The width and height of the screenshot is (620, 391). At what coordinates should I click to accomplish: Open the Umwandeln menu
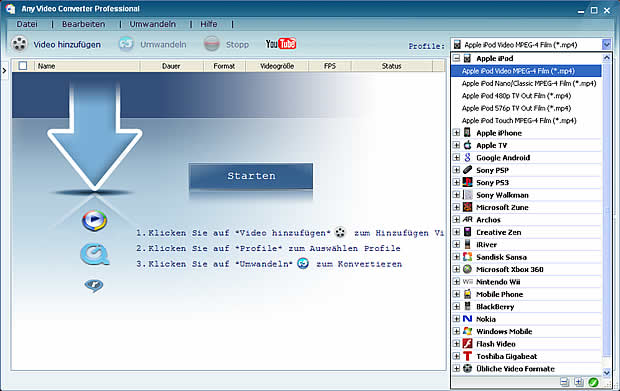tap(153, 24)
